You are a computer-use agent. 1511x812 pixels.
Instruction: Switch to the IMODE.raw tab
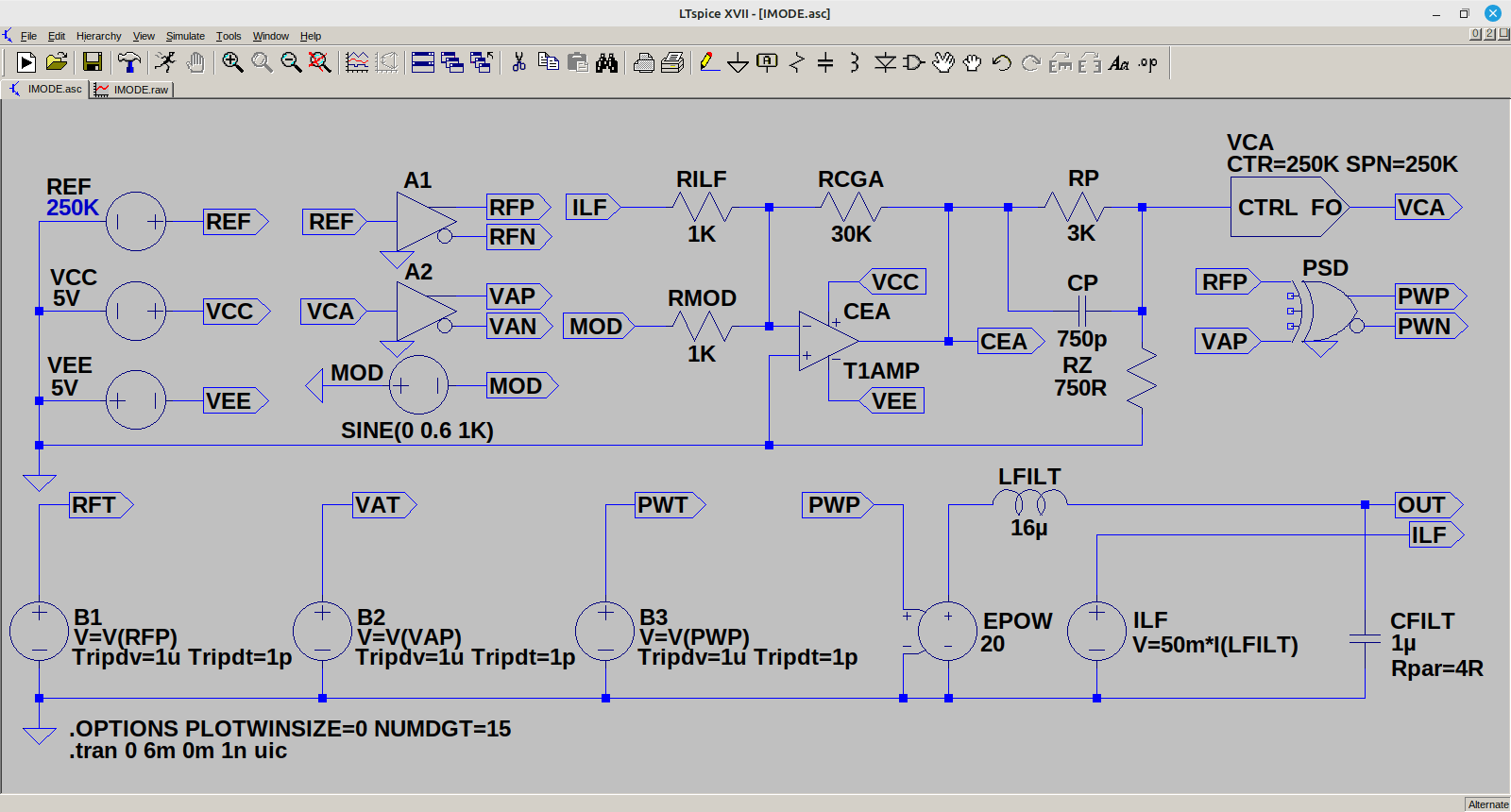[132, 90]
